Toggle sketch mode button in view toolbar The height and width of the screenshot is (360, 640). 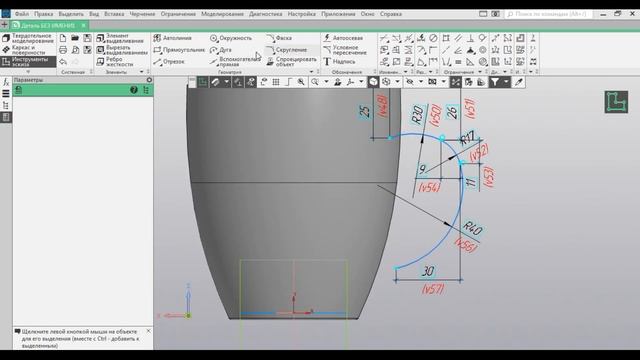click(x=203, y=82)
